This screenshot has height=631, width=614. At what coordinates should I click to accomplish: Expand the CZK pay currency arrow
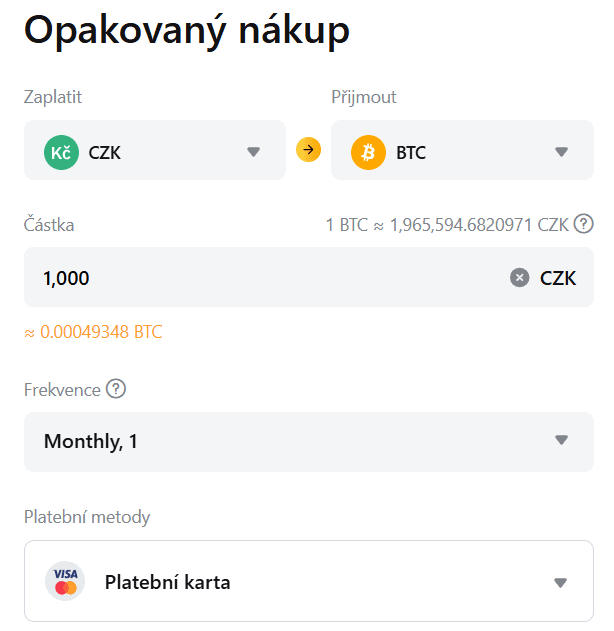coord(253,152)
